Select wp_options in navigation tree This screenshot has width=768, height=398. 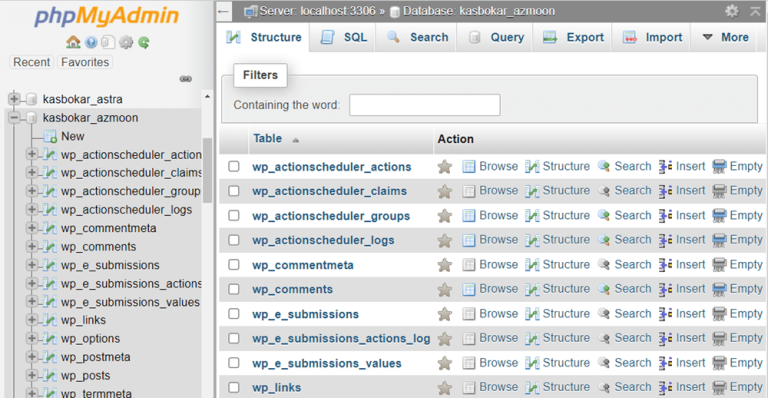tap(90, 338)
